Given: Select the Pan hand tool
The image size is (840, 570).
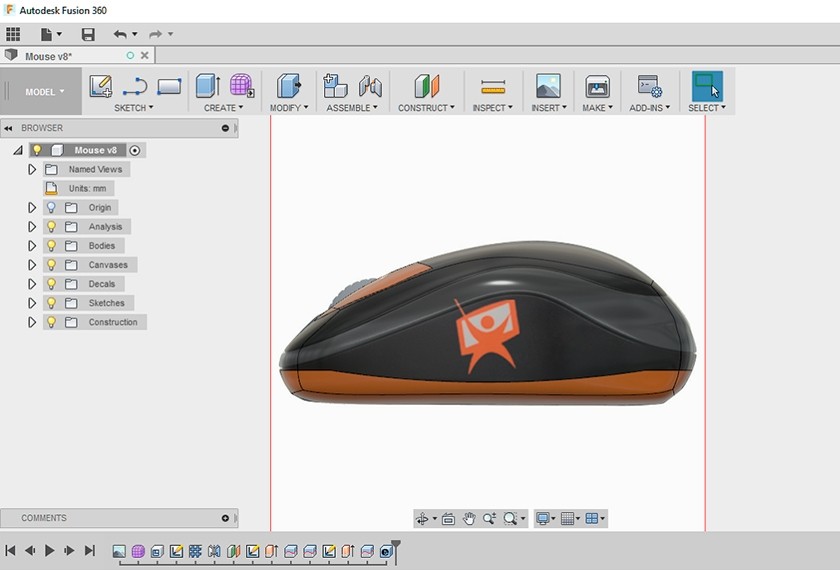Looking at the screenshot, I should (x=469, y=518).
